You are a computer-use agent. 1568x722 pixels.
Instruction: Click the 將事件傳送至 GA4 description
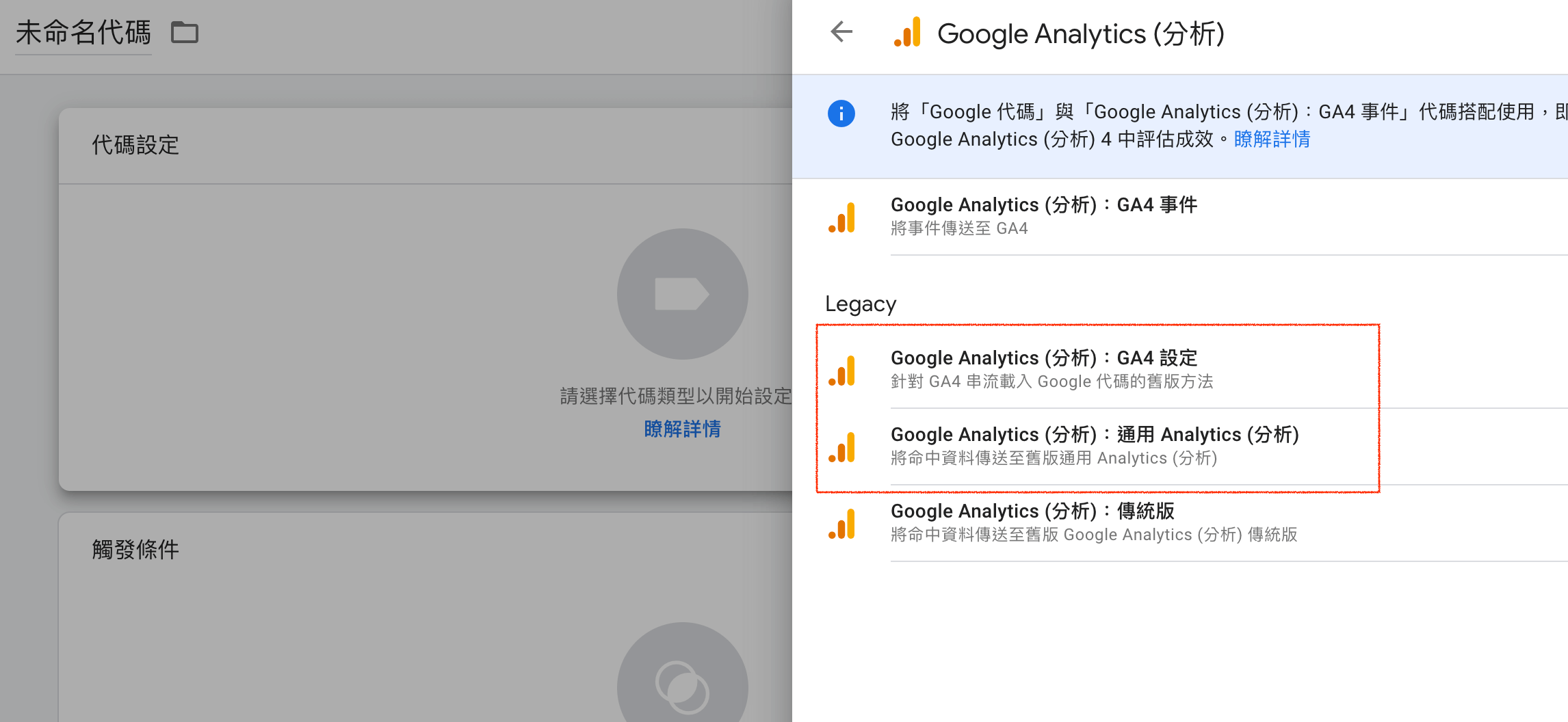[x=959, y=228]
